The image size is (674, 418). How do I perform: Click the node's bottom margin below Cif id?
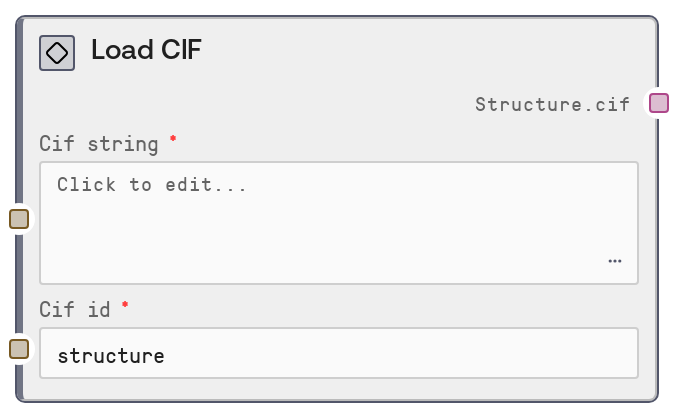[338, 390]
